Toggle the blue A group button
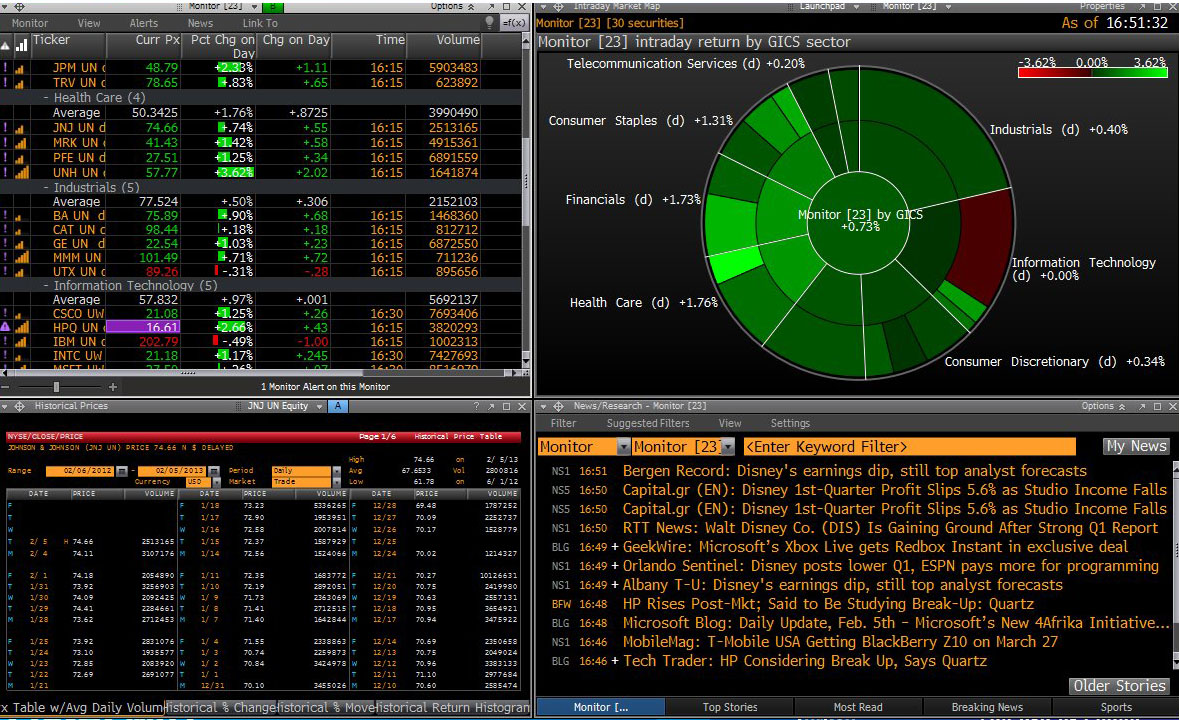Screen dimensions: 1179x720 (x=338, y=406)
